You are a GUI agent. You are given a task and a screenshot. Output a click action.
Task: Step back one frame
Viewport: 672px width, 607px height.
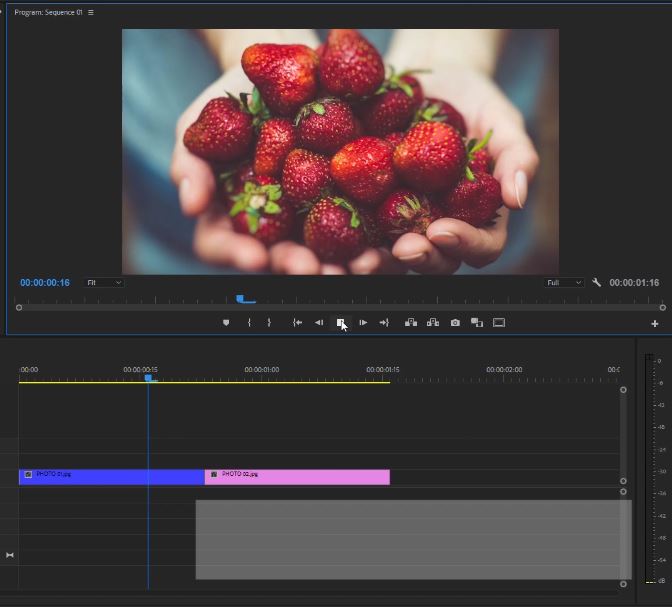point(319,323)
